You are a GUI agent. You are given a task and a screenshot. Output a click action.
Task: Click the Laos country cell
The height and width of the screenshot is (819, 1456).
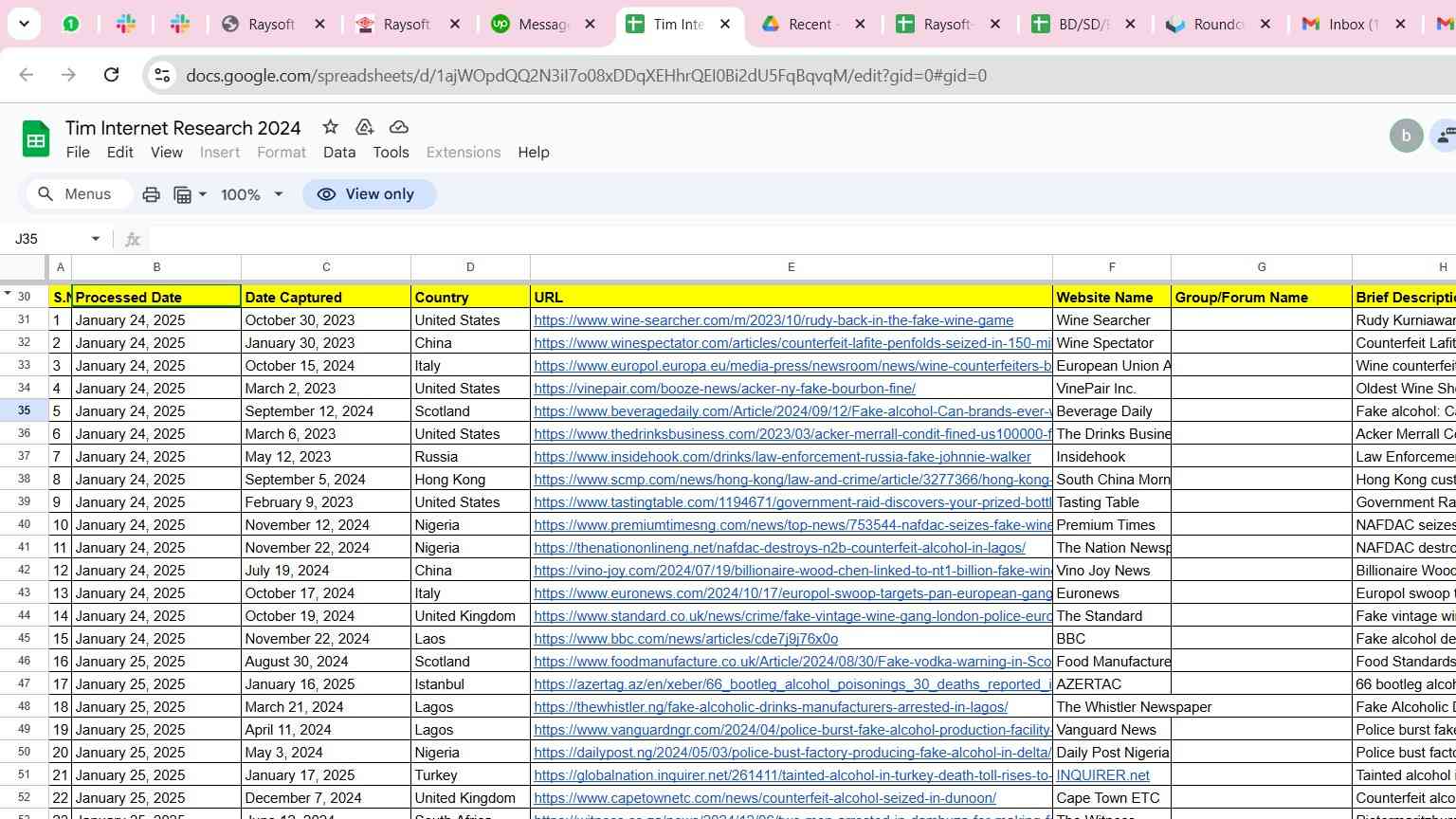(x=470, y=639)
